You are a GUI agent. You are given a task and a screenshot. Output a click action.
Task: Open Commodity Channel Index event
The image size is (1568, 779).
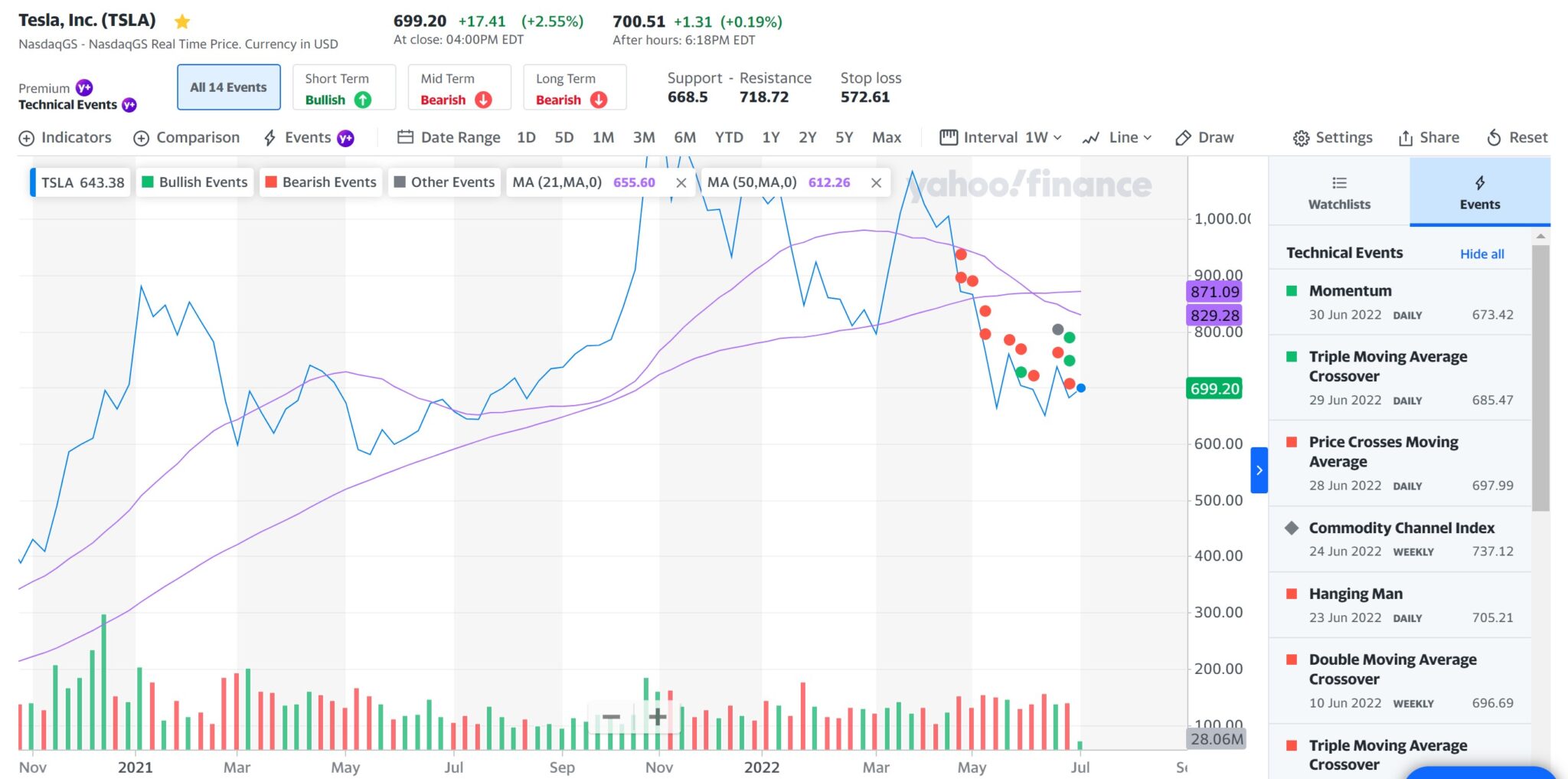point(1400,538)
